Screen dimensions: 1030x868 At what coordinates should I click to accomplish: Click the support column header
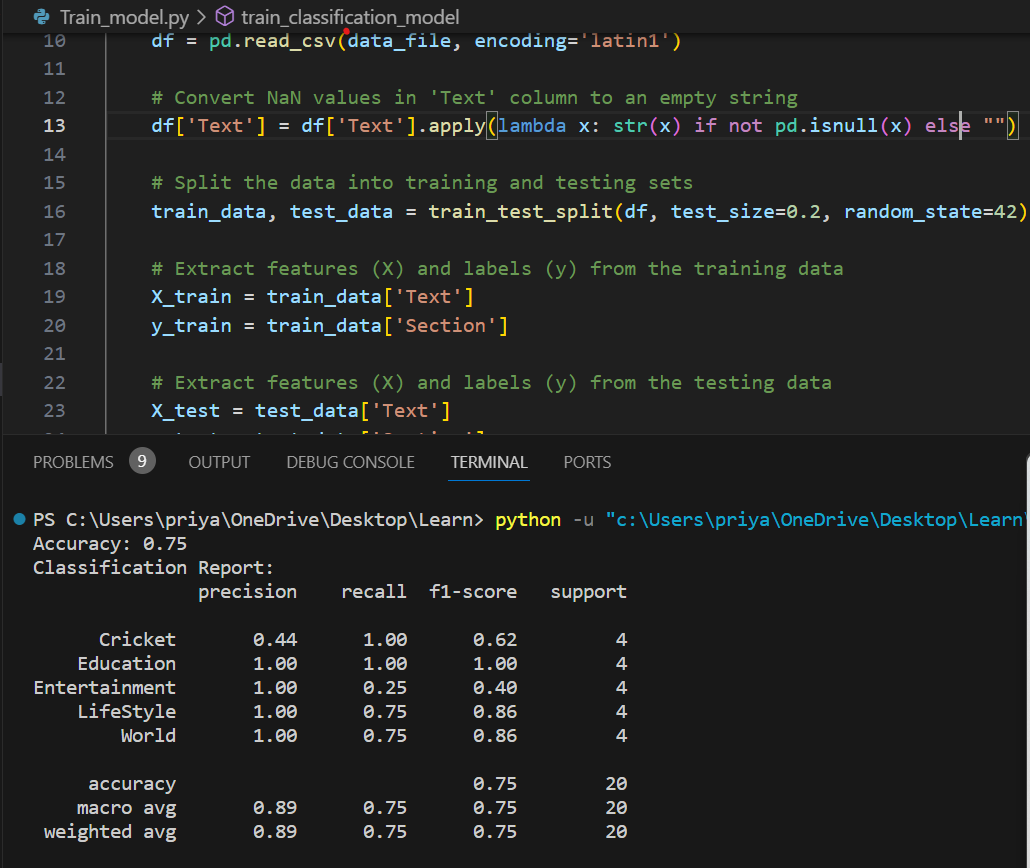pyautogui.click(x=589, y=592)
